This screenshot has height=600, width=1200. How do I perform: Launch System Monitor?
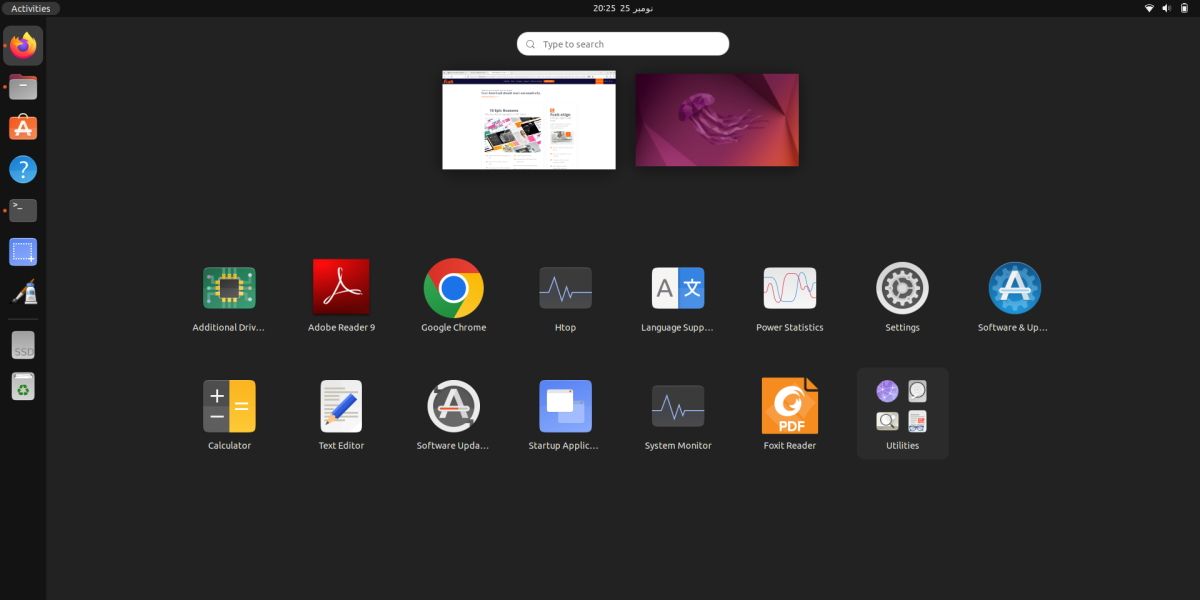678,406
